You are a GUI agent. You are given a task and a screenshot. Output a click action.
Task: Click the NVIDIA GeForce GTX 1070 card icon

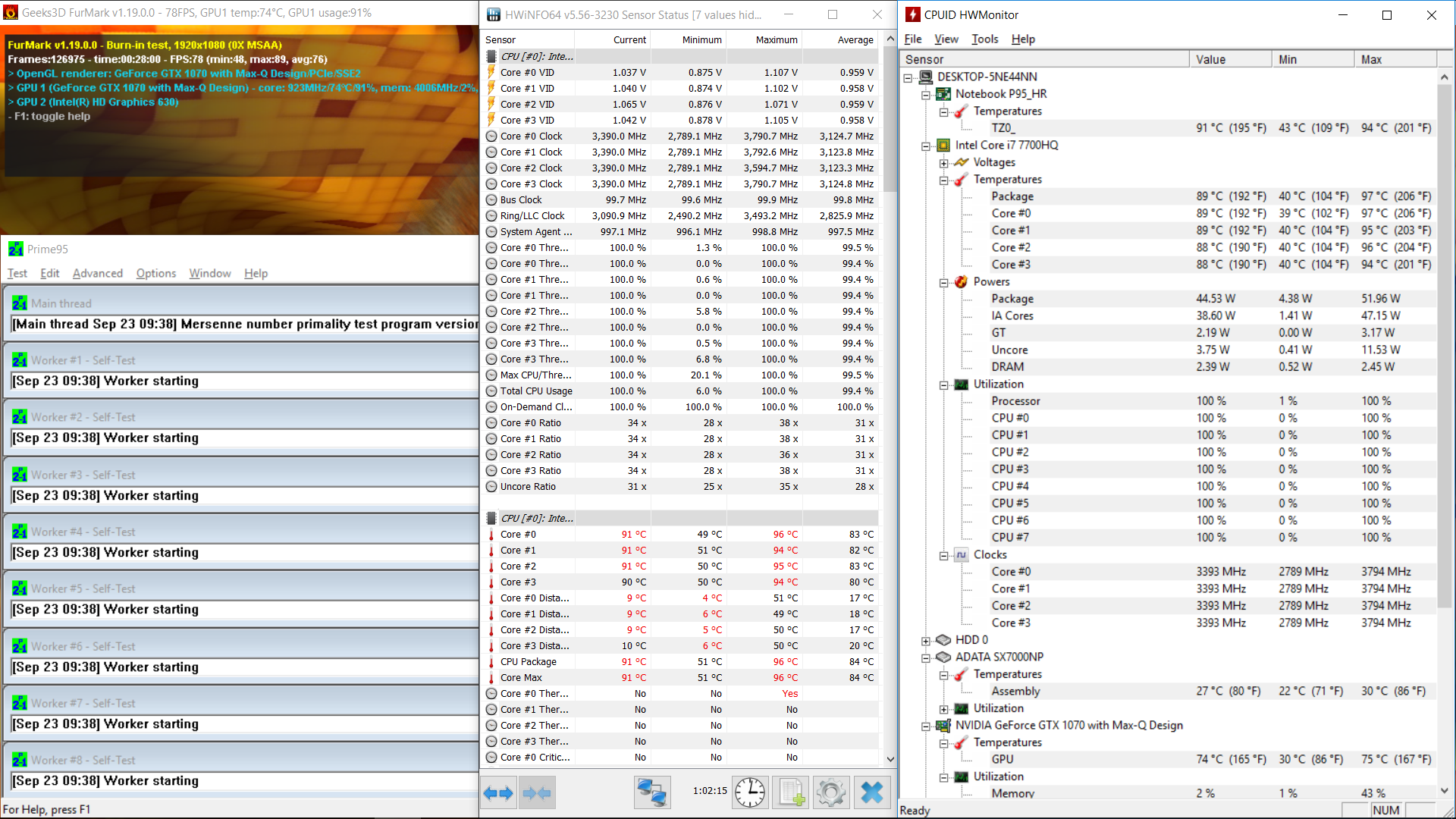coord(943,725)
